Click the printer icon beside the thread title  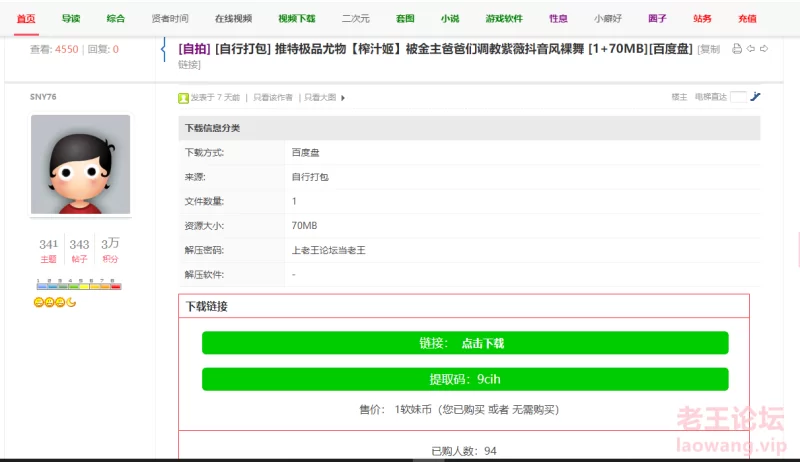tap(737, 49)
